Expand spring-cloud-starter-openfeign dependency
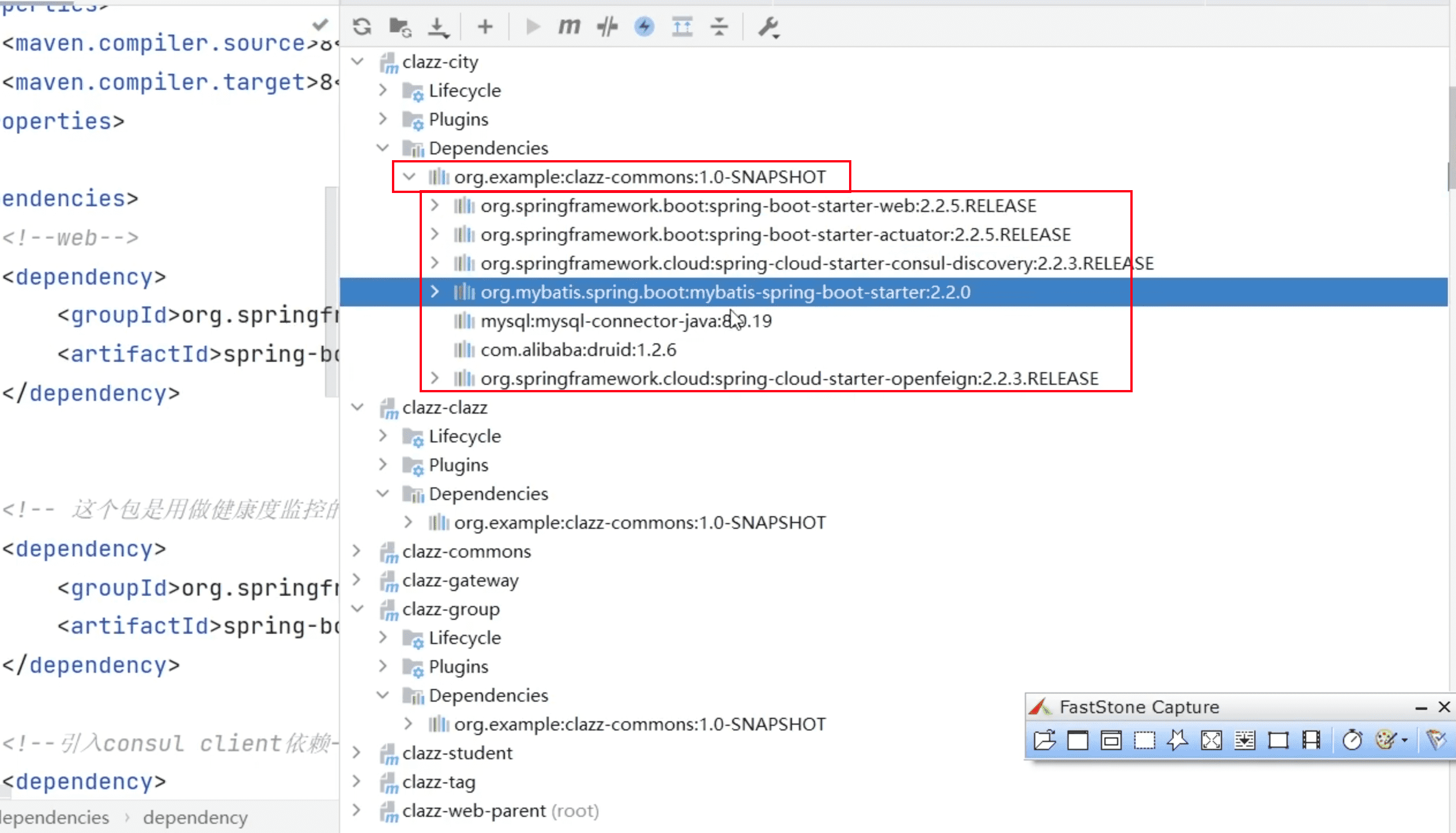This screenshot has width=1456, height=833. pos(435,378)
